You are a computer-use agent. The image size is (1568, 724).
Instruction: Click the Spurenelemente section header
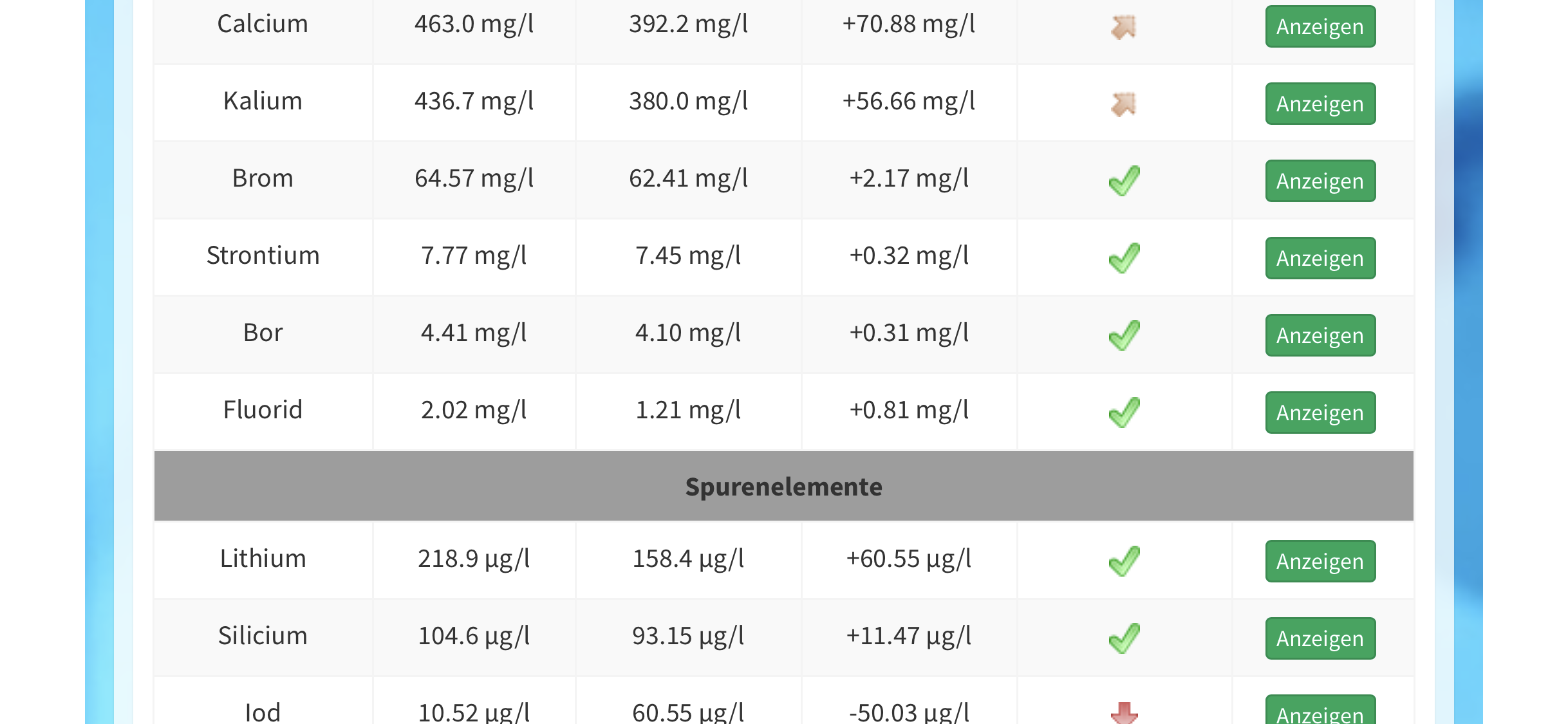783,487
